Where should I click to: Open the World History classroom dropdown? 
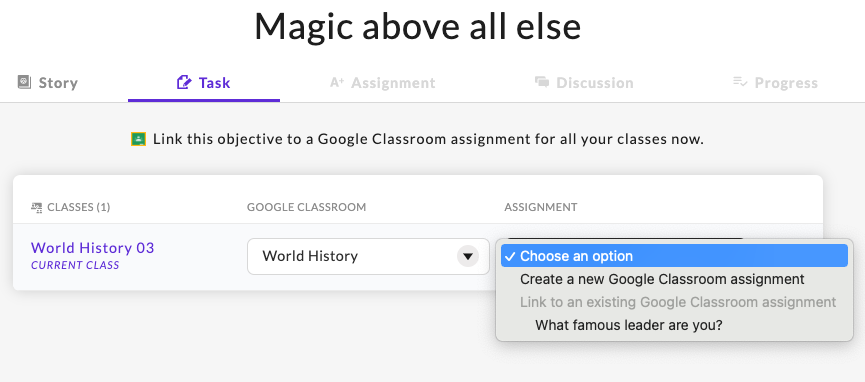(368, 256)
